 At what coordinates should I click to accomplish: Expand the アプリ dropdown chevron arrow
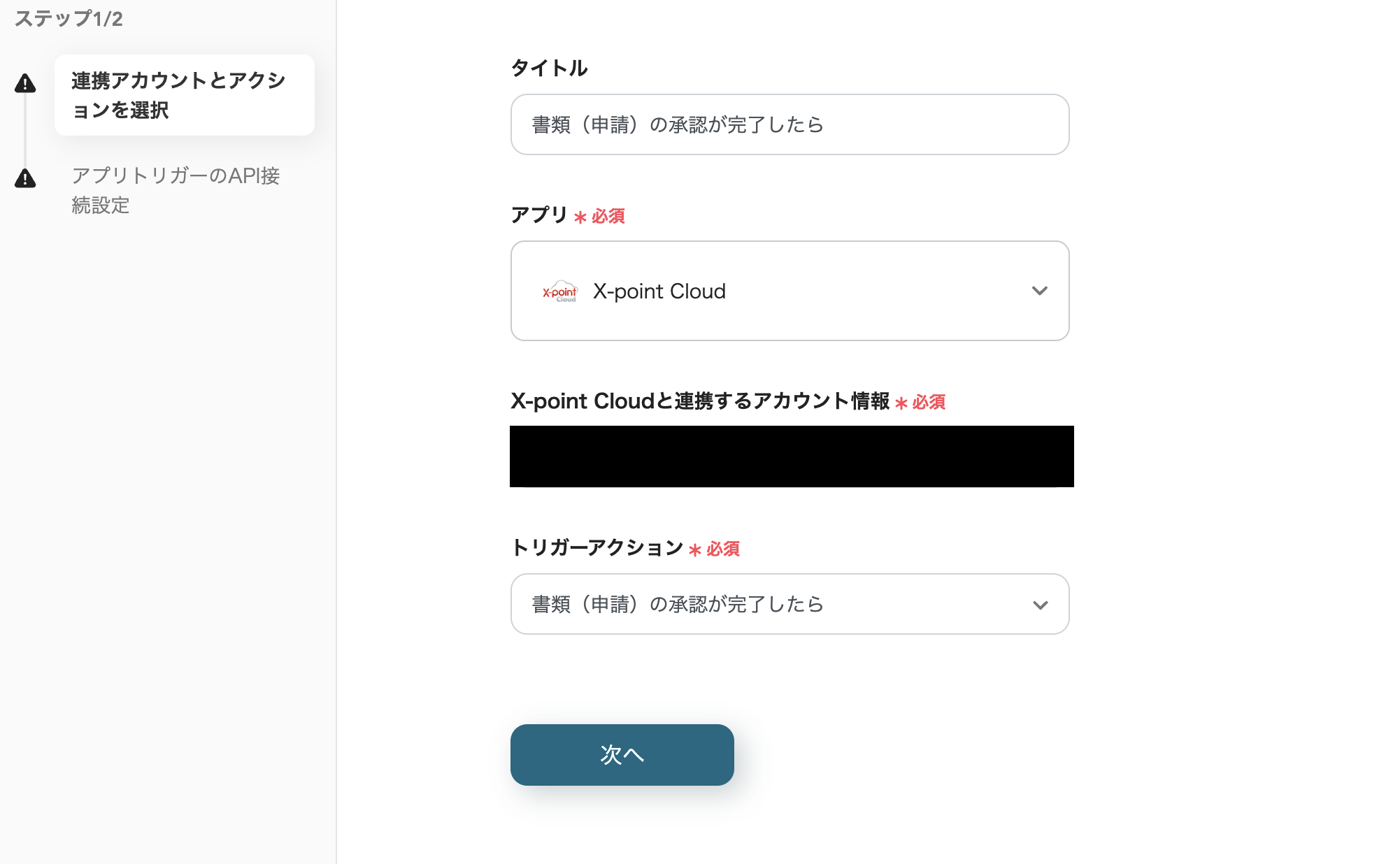[x=1039, y=291]
